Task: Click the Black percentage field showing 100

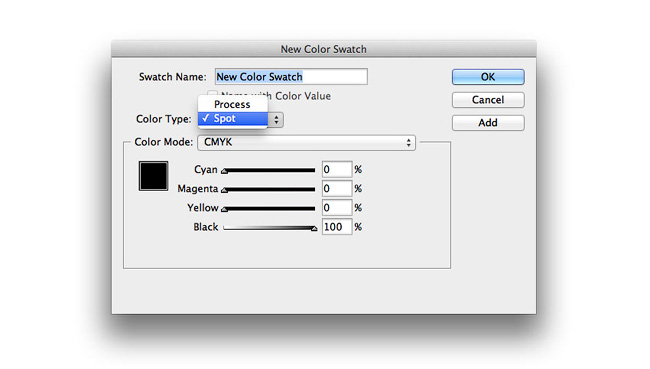Action: pos(337,227)
